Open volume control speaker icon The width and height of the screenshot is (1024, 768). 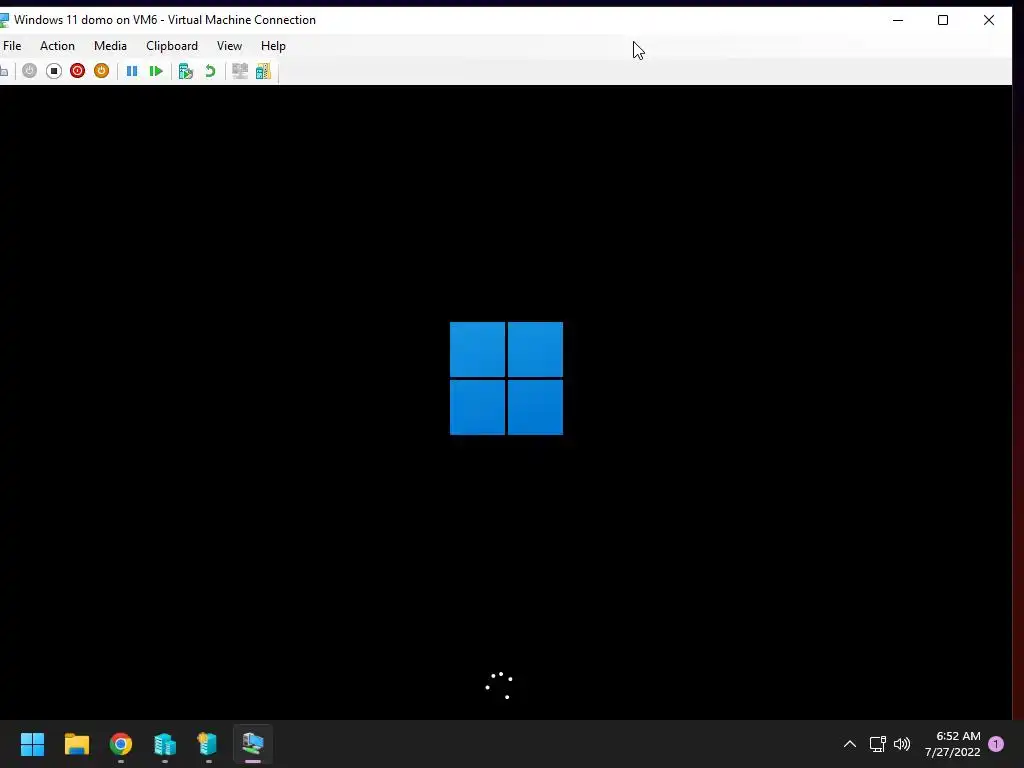(x=902, y=744)
